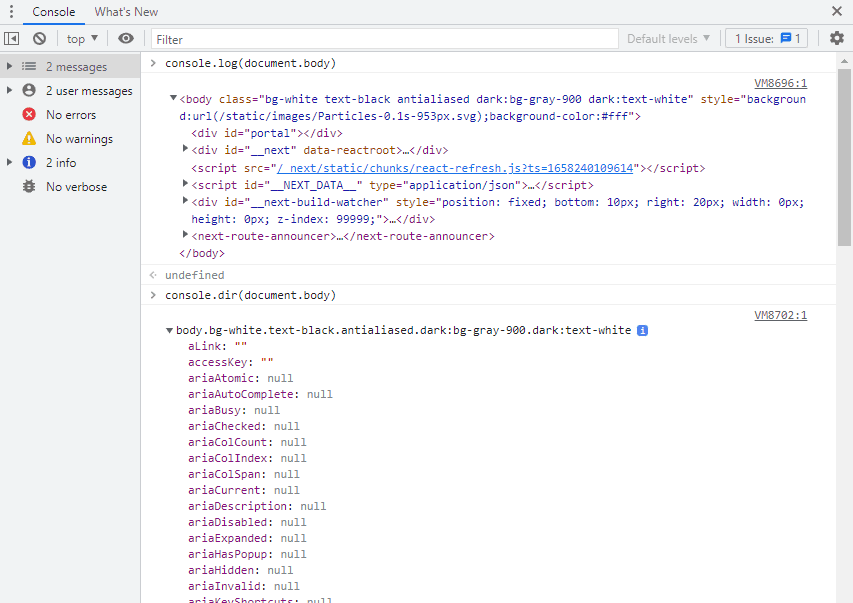Click the undefined return value
The height and width of the screenshot is (603, 853).
click(x=195, y=275)
